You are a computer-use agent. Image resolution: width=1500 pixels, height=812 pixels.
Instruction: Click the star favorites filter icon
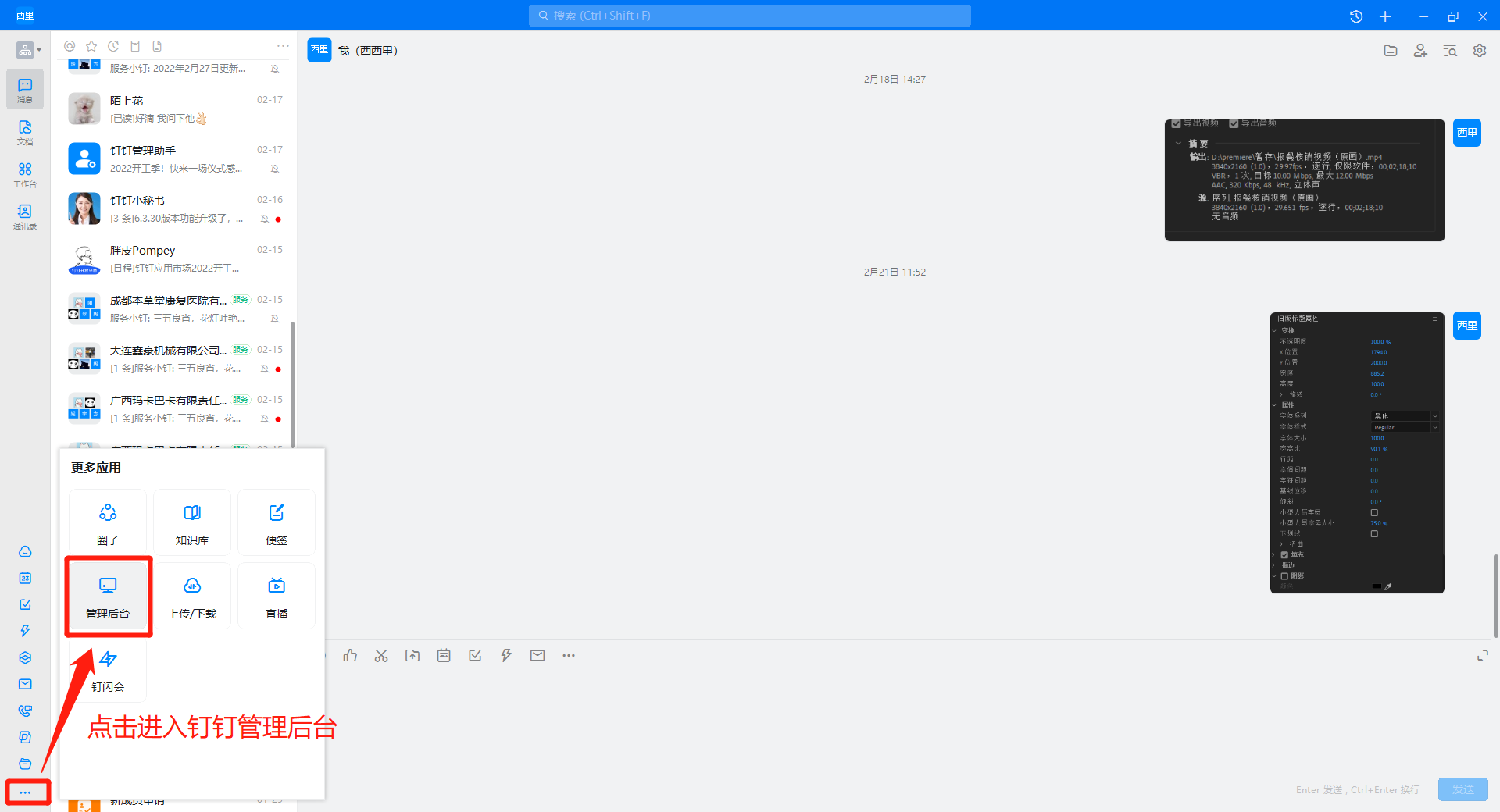click(91, 46)
